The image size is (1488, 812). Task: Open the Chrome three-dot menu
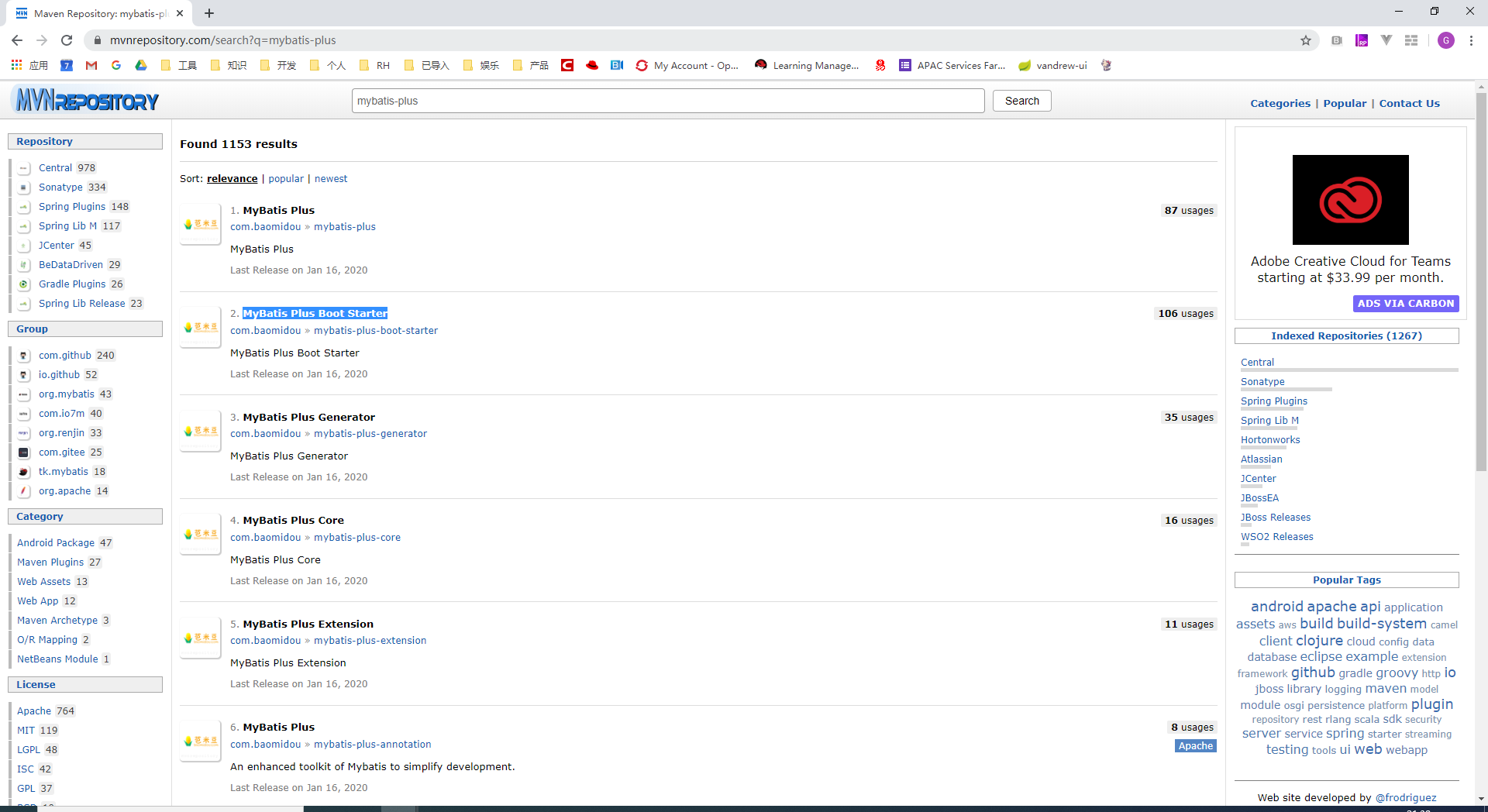pyautogui.click(x=1471, y=40)
